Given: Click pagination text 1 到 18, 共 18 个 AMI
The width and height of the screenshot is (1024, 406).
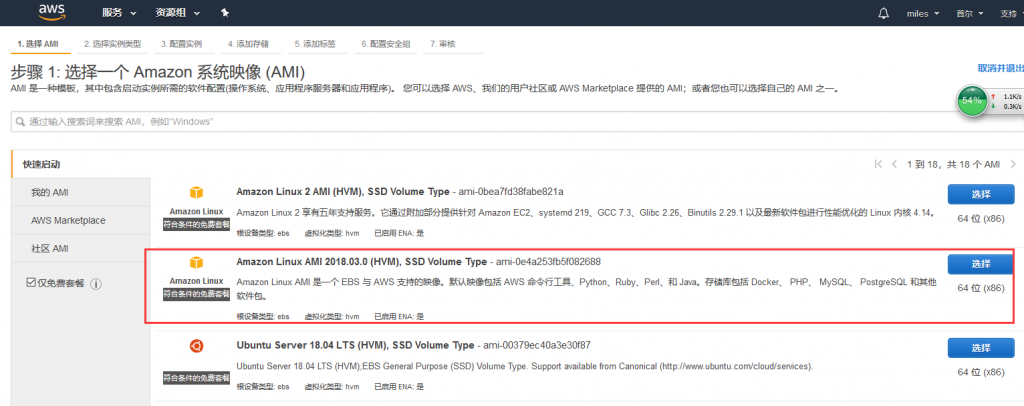Looking at the screenshot, I should [x=953, y=164].
